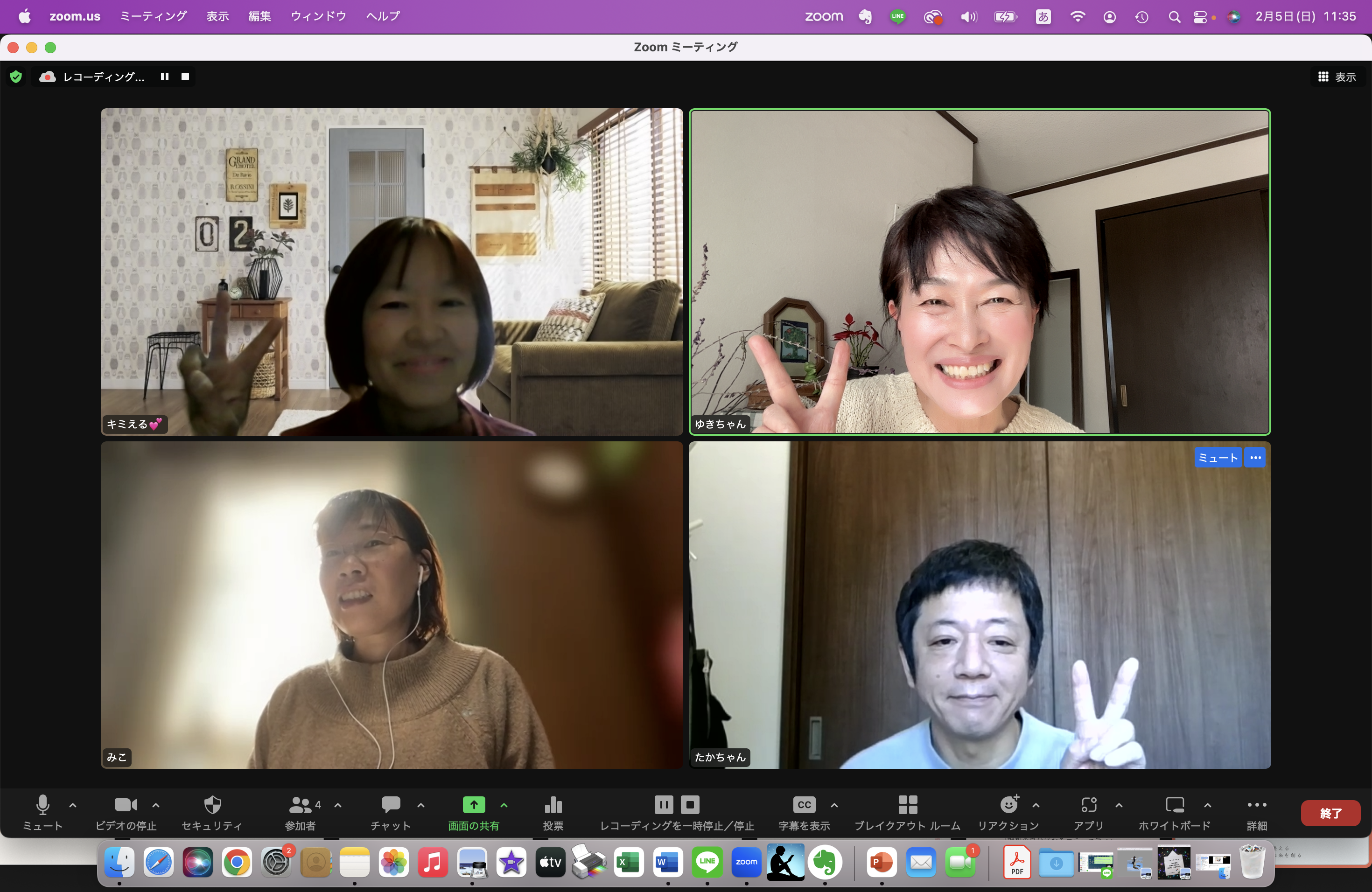The width and height of the screenshot is (1372, 892).
Task: Click the Share Screen green icon
Action: point(473,804)
